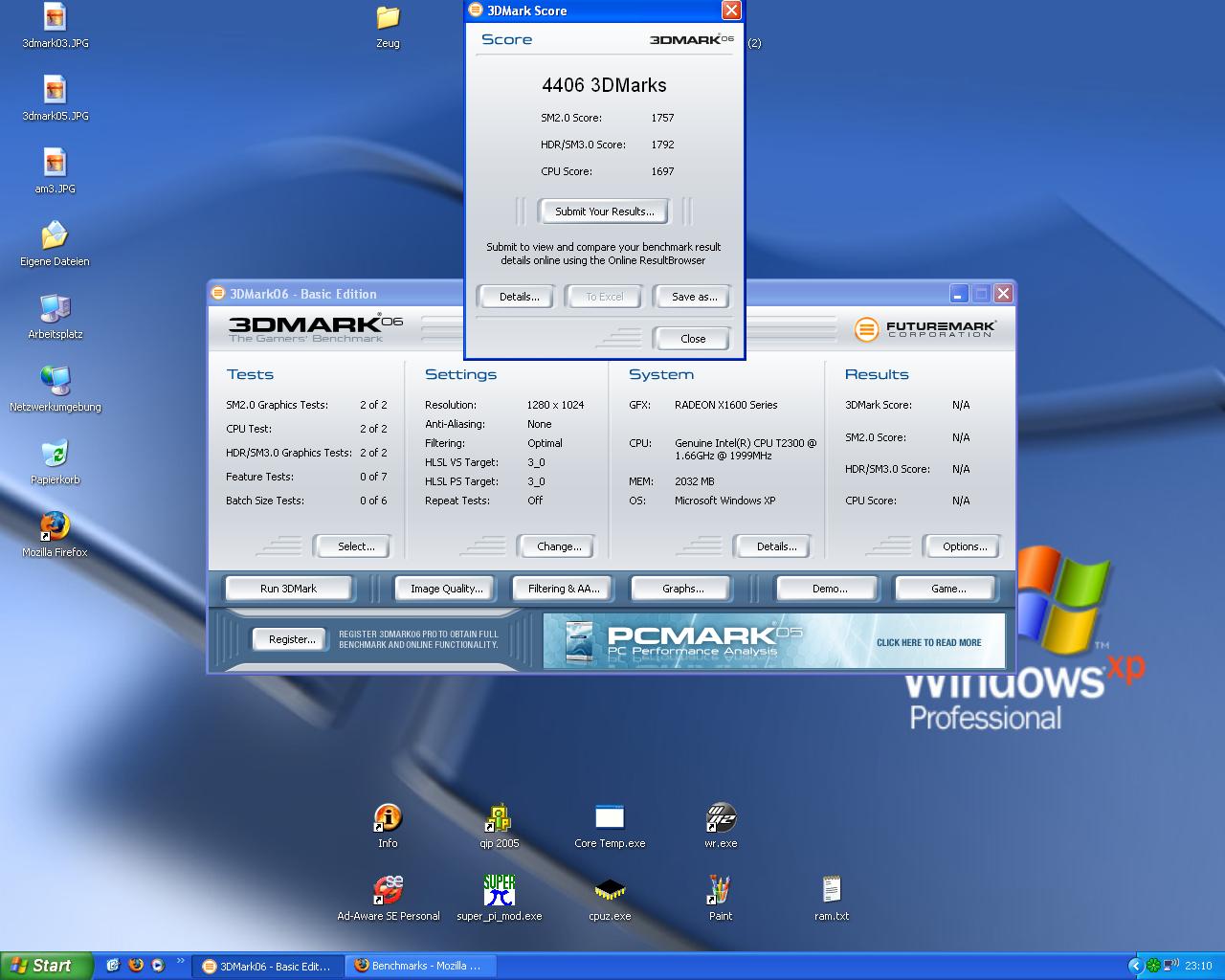Open the Start menu
The height and width of the screenshot is (980, 1225).
tap(46, 966)
